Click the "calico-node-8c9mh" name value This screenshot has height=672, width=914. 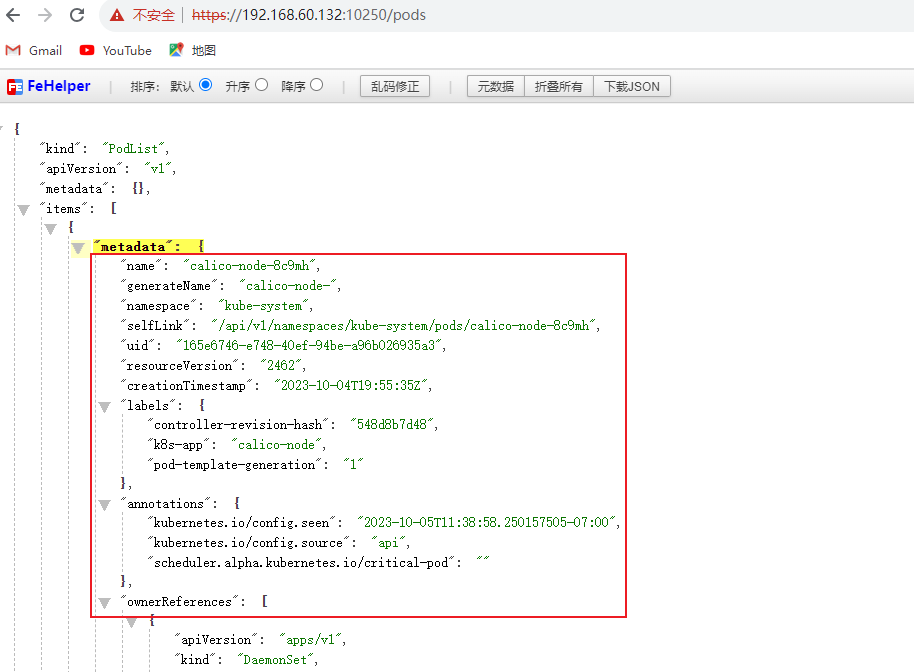pyautogui.click(x=249, y=266)
